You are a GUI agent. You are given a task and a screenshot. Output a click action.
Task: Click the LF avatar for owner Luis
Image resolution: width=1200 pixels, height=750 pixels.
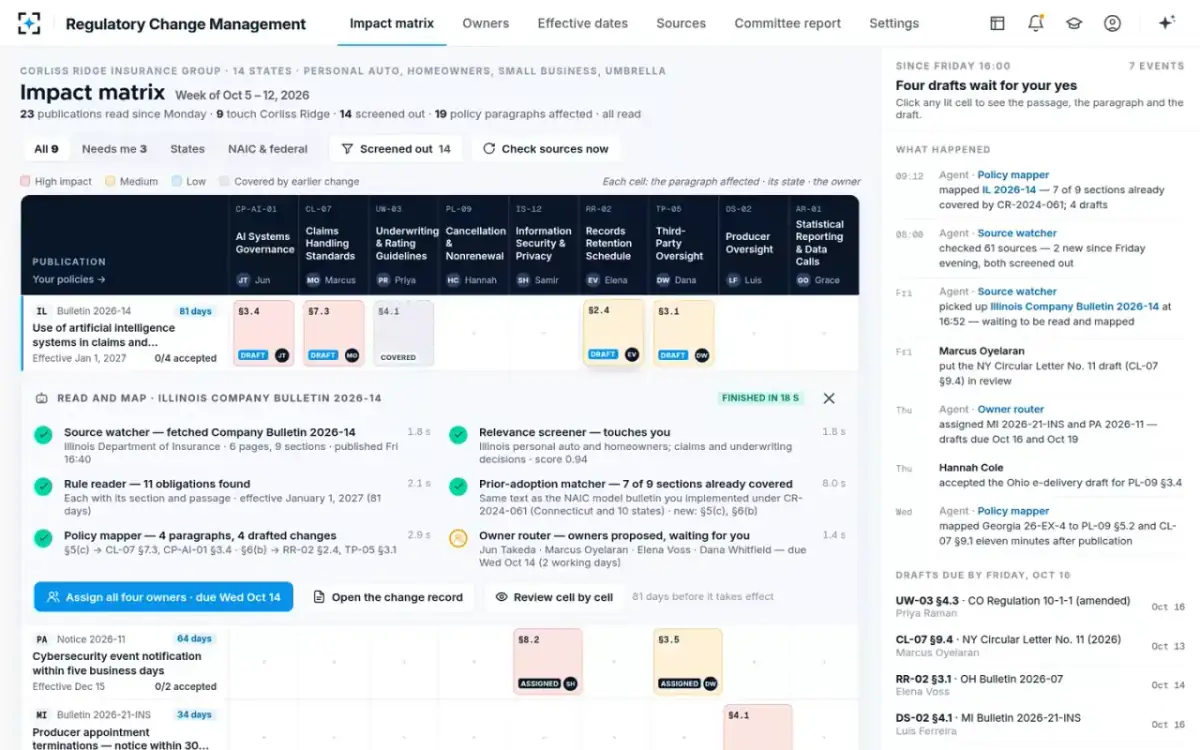(733, 280)
